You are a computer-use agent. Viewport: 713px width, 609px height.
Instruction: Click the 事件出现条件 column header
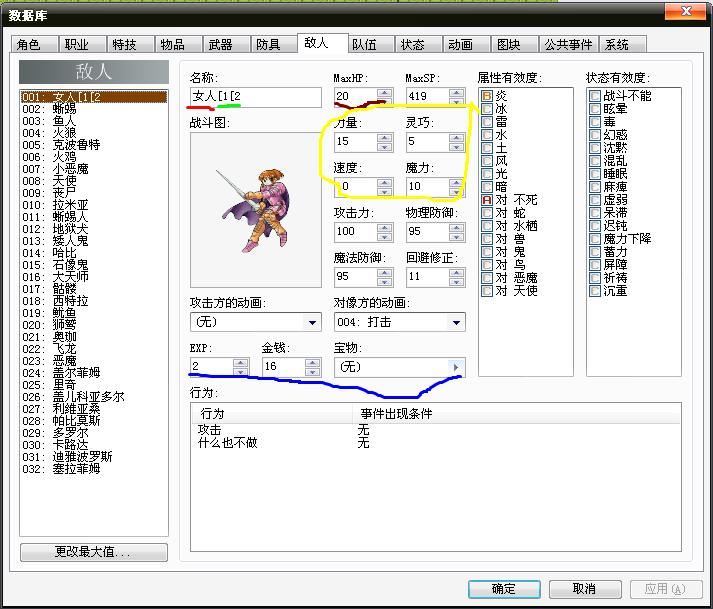tap(517, 414)
